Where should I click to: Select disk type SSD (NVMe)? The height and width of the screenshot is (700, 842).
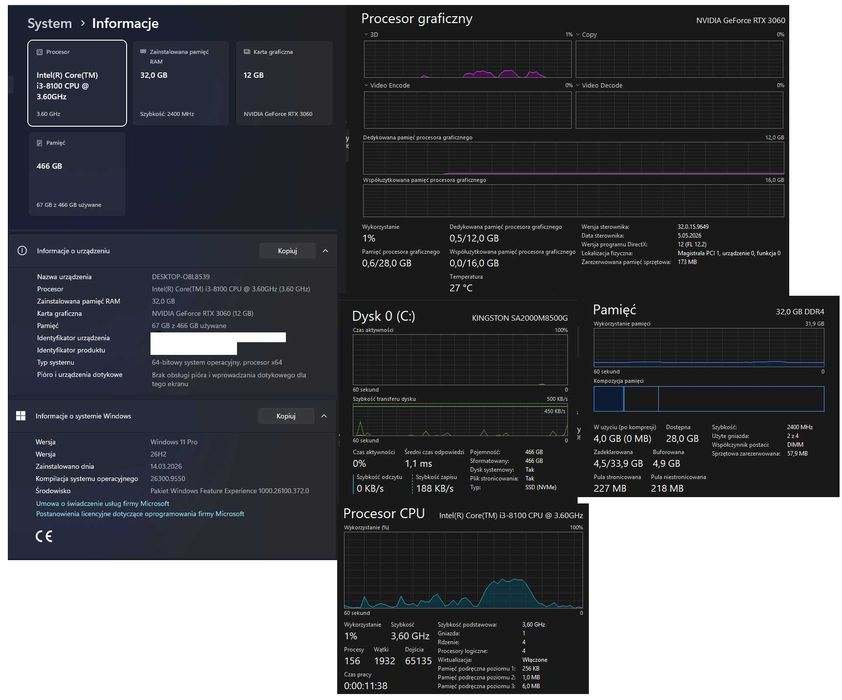click(x=541, y=487)
